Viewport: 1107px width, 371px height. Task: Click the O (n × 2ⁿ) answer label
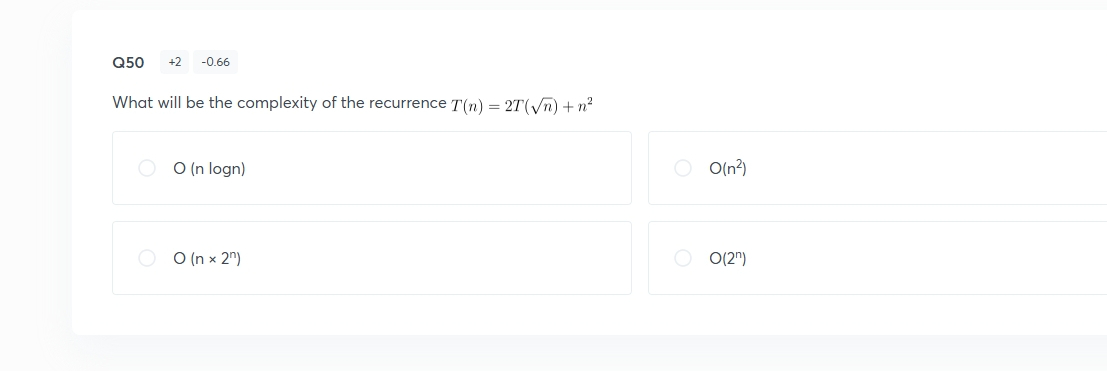(x=207, y=259)
